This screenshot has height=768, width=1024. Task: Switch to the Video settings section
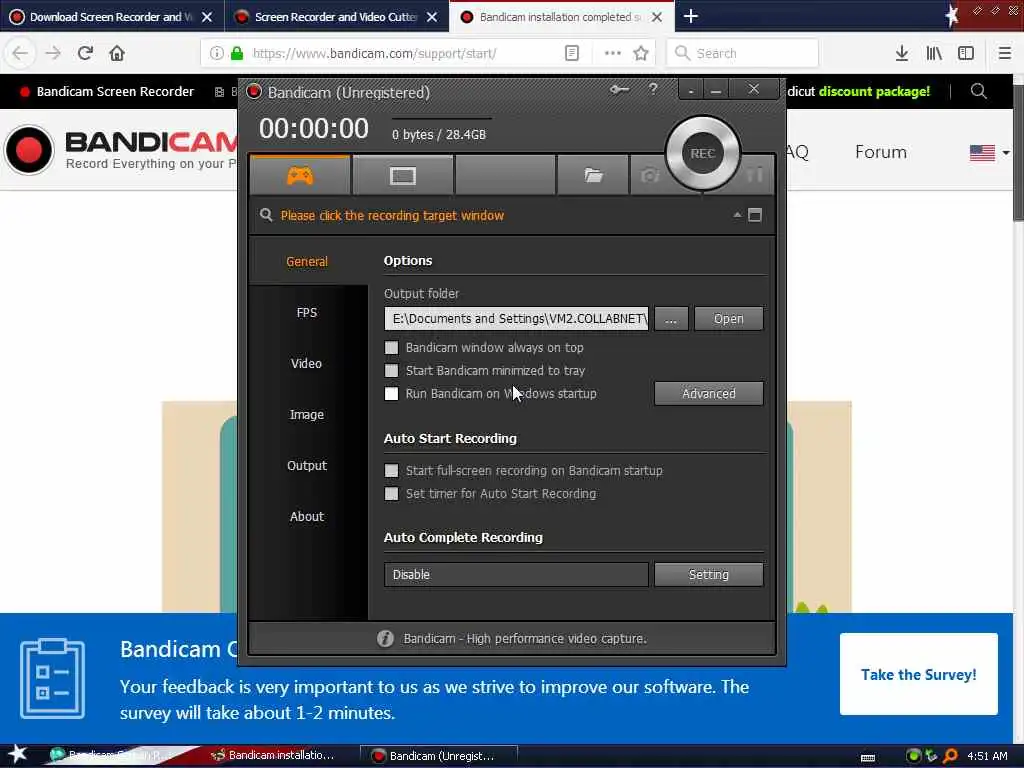click(x=307, y=363)
